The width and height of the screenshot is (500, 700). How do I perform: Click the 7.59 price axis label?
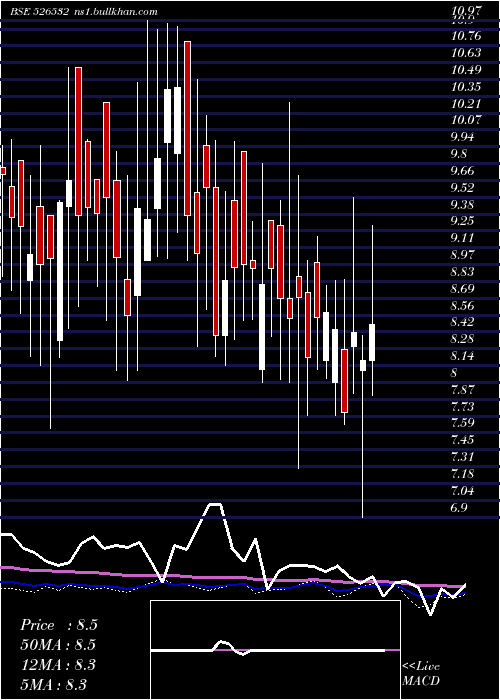pos(462,422)
